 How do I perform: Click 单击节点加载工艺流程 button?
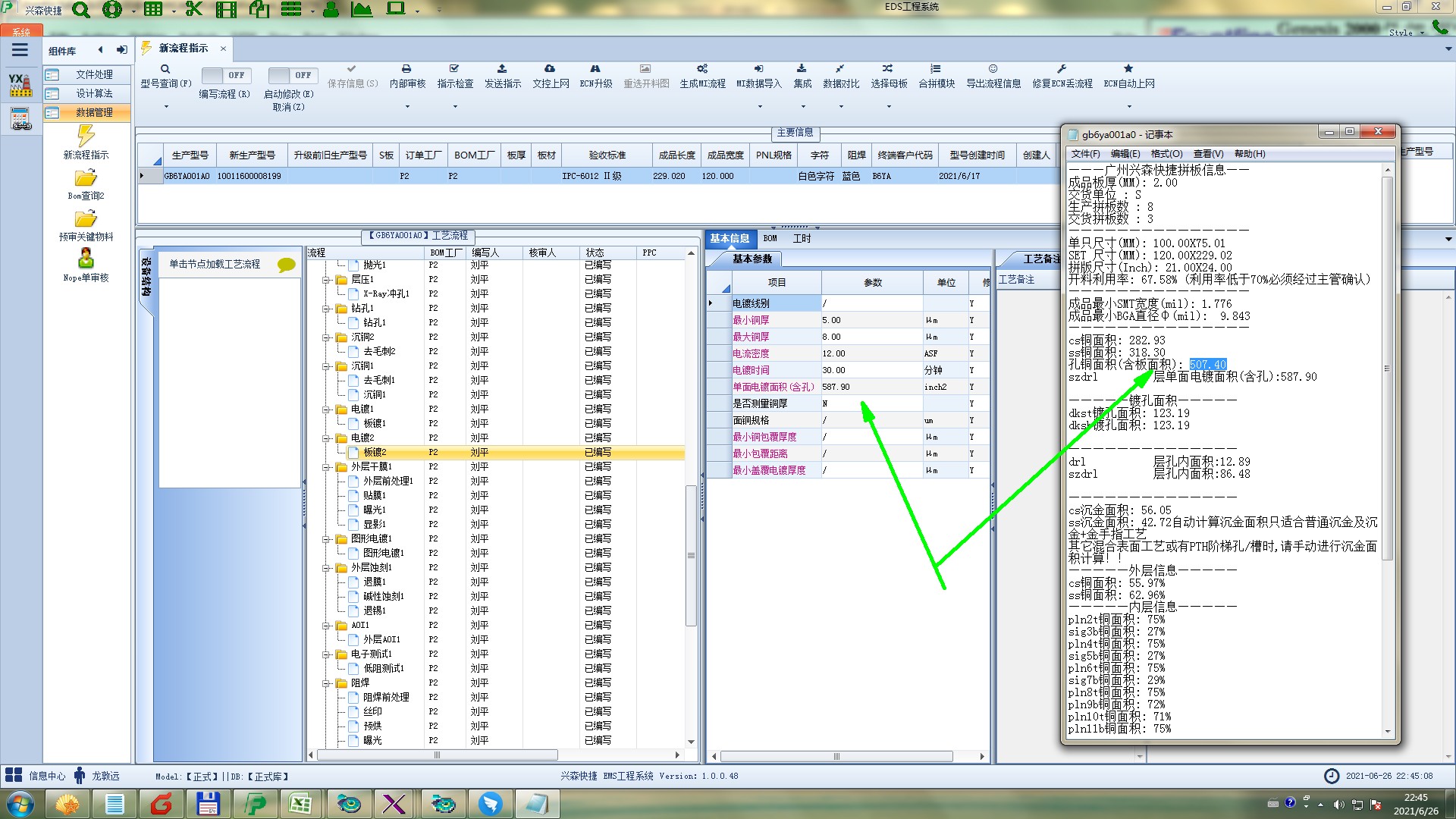tap(215, 264)
